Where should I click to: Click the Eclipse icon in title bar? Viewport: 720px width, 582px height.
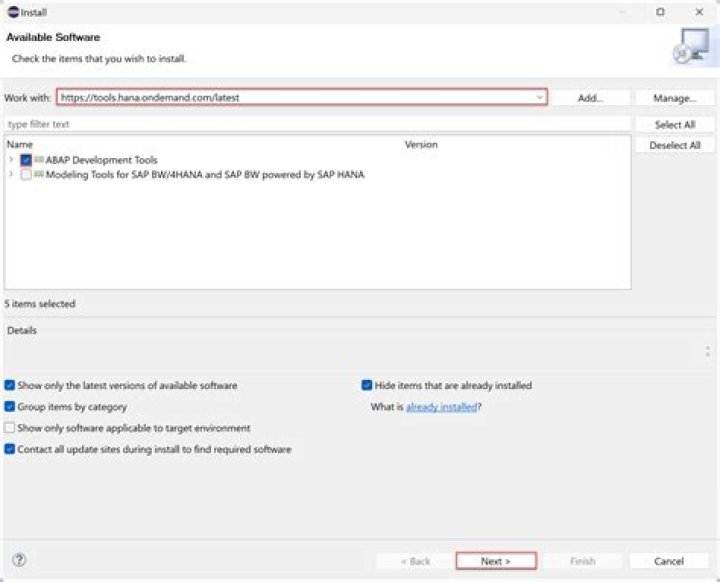(x=12, y=12)
